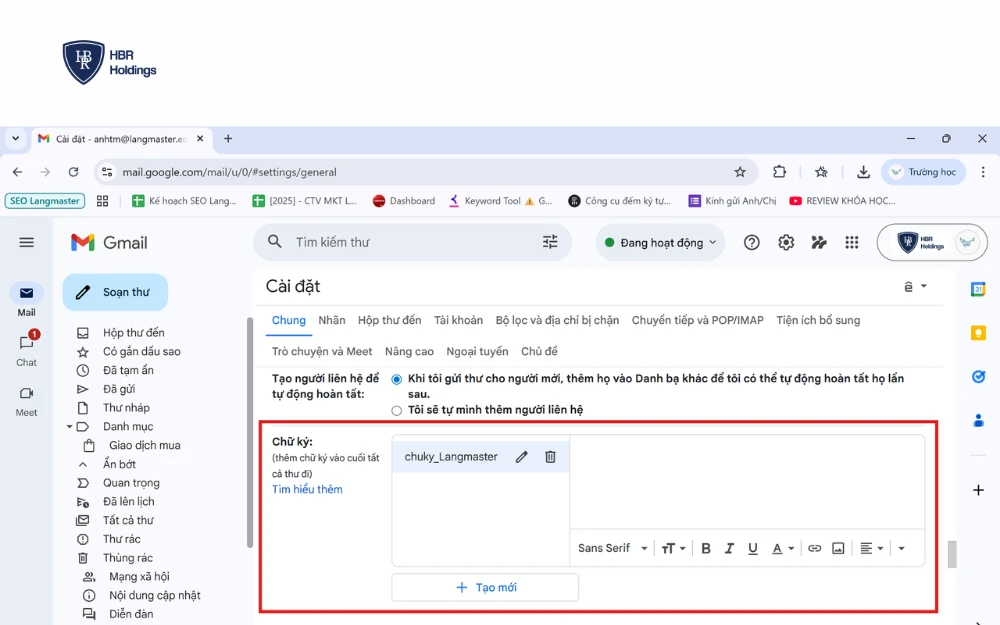1000x625 pixels.
Task: Open input tools language dropdown
Action: tap(915, 286)
